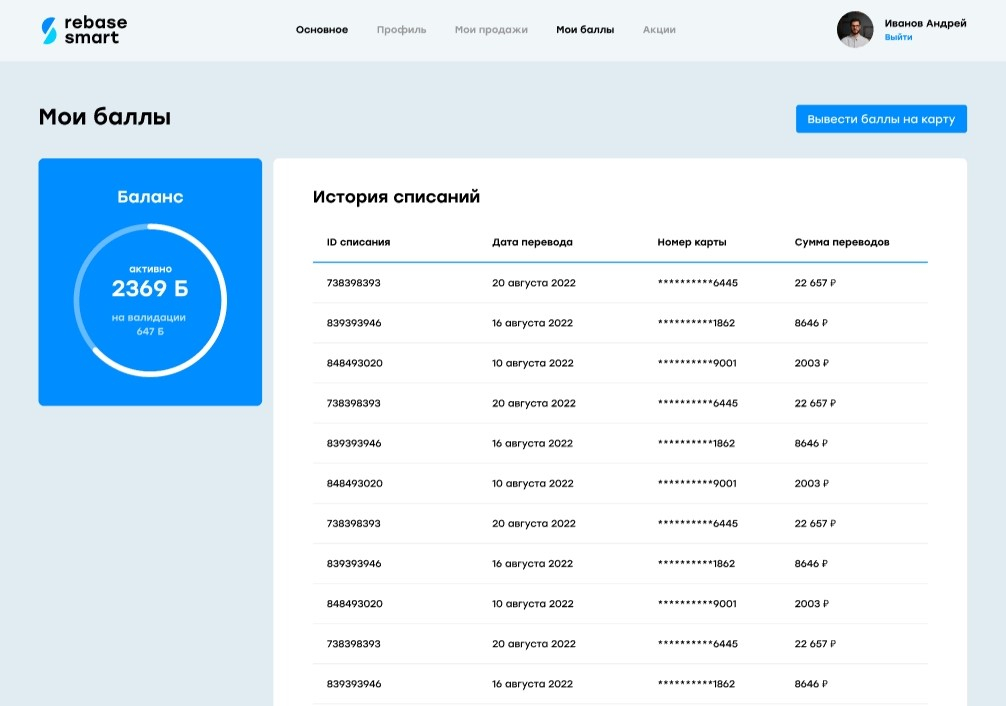The height and width of the screenshot is (706, 1006).
Task: Select the topmost row ID 738398393
Action: 353,283
